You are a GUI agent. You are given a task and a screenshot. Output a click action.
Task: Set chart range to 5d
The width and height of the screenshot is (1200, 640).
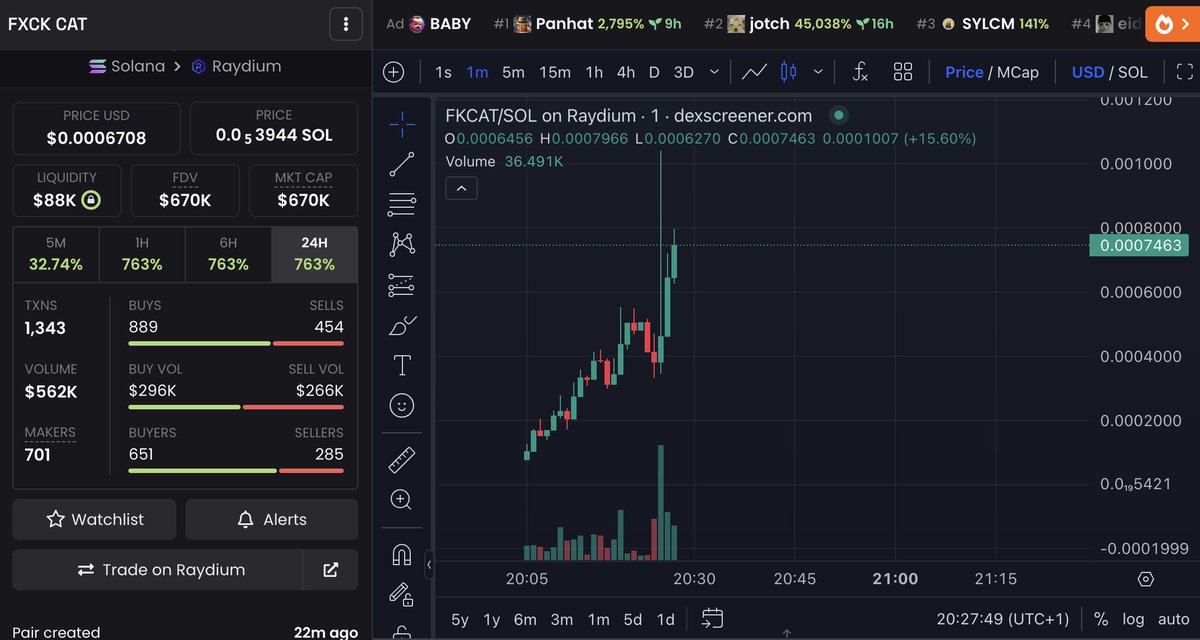point(633,619)
